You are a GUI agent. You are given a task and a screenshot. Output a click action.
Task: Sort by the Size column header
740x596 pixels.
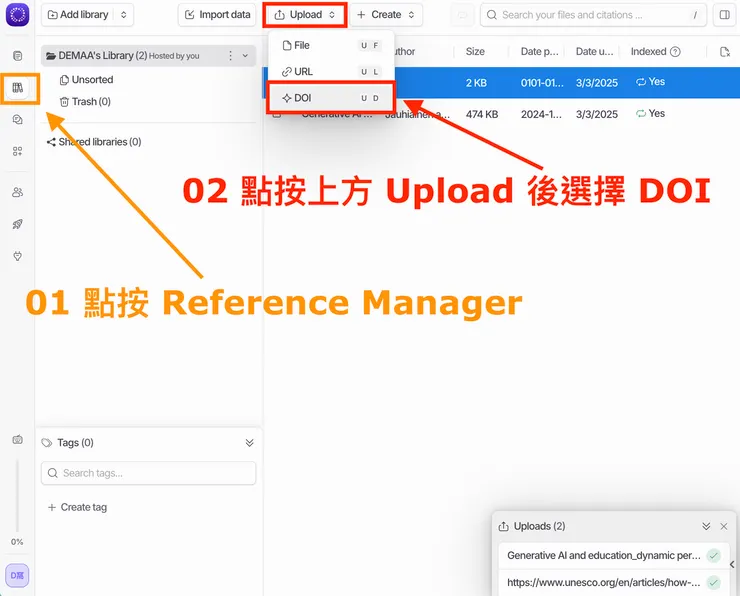pos(475,51)
